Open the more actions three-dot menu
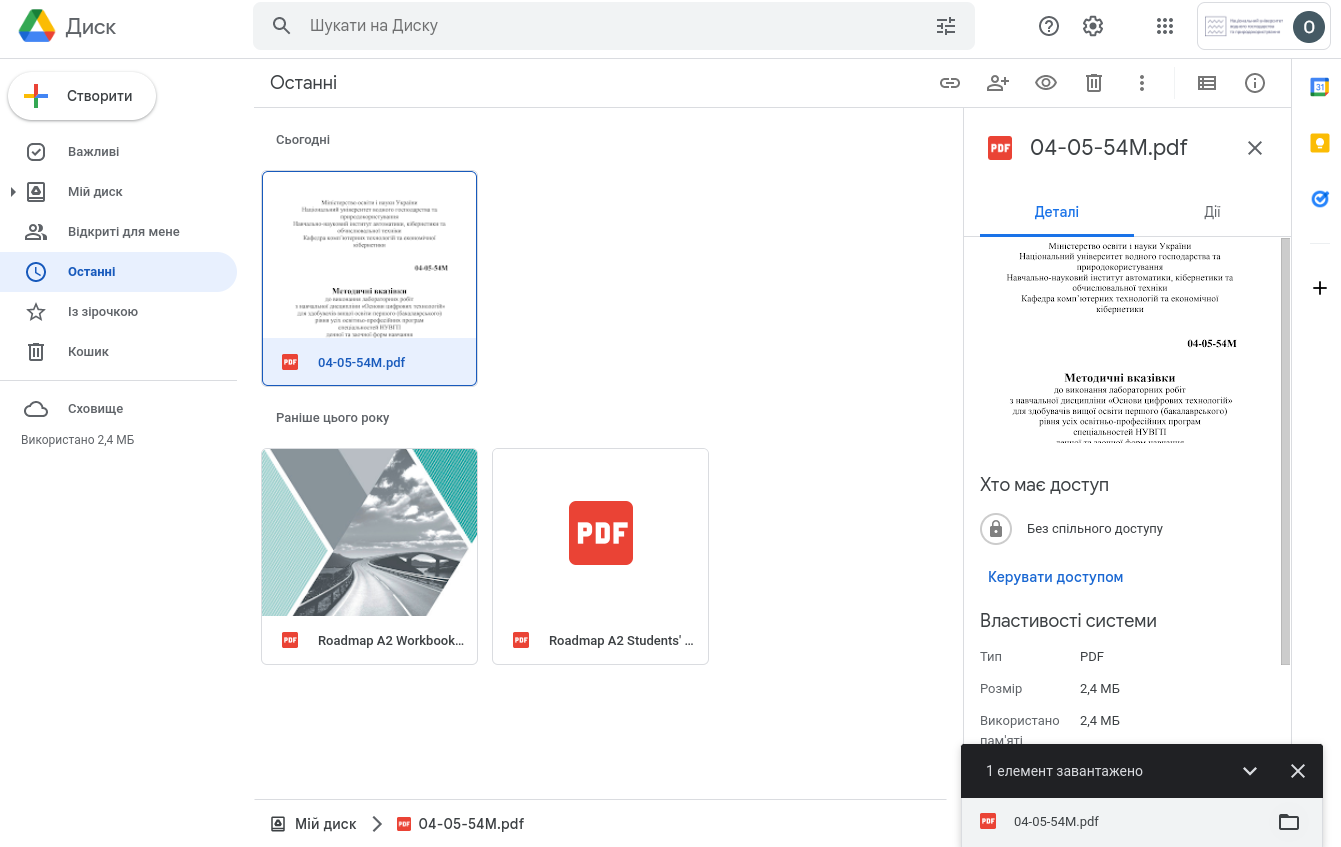The image size is (1341, 847). (1141, 83)
